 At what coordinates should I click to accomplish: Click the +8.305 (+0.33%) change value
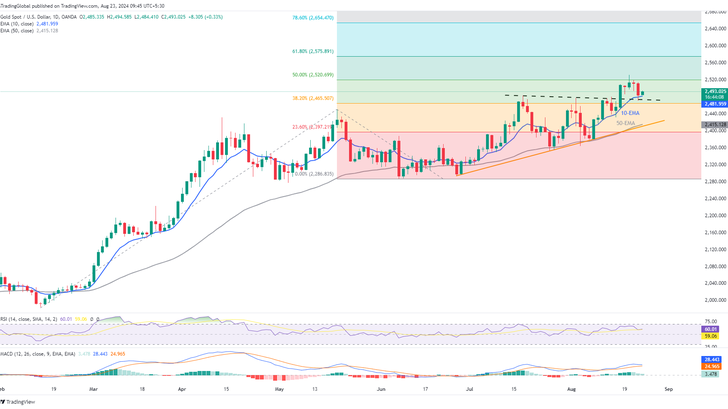(x=207, y=17)
